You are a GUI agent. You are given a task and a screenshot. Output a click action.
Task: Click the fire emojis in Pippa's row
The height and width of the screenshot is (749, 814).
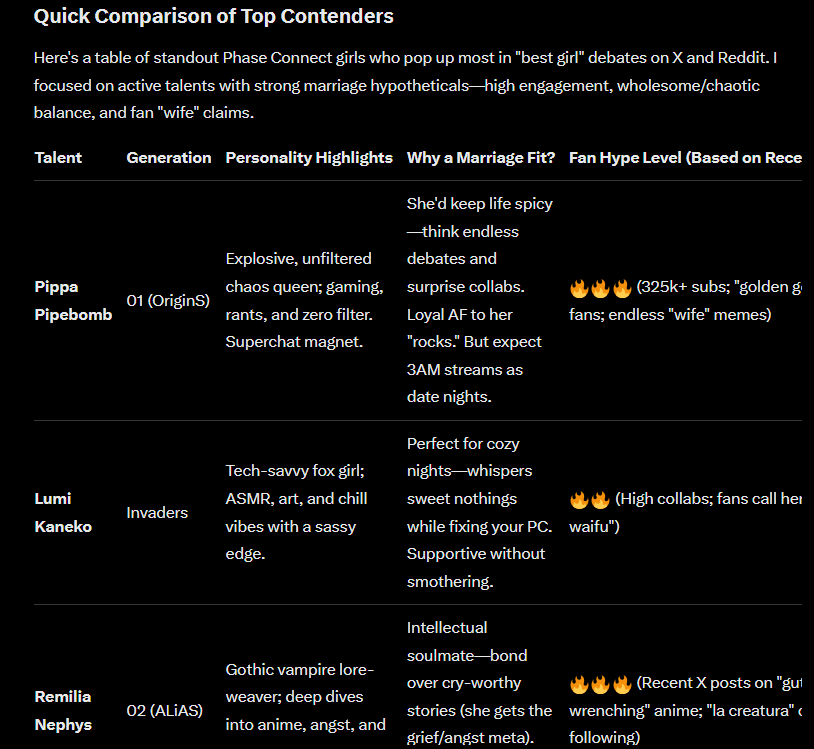600,288
